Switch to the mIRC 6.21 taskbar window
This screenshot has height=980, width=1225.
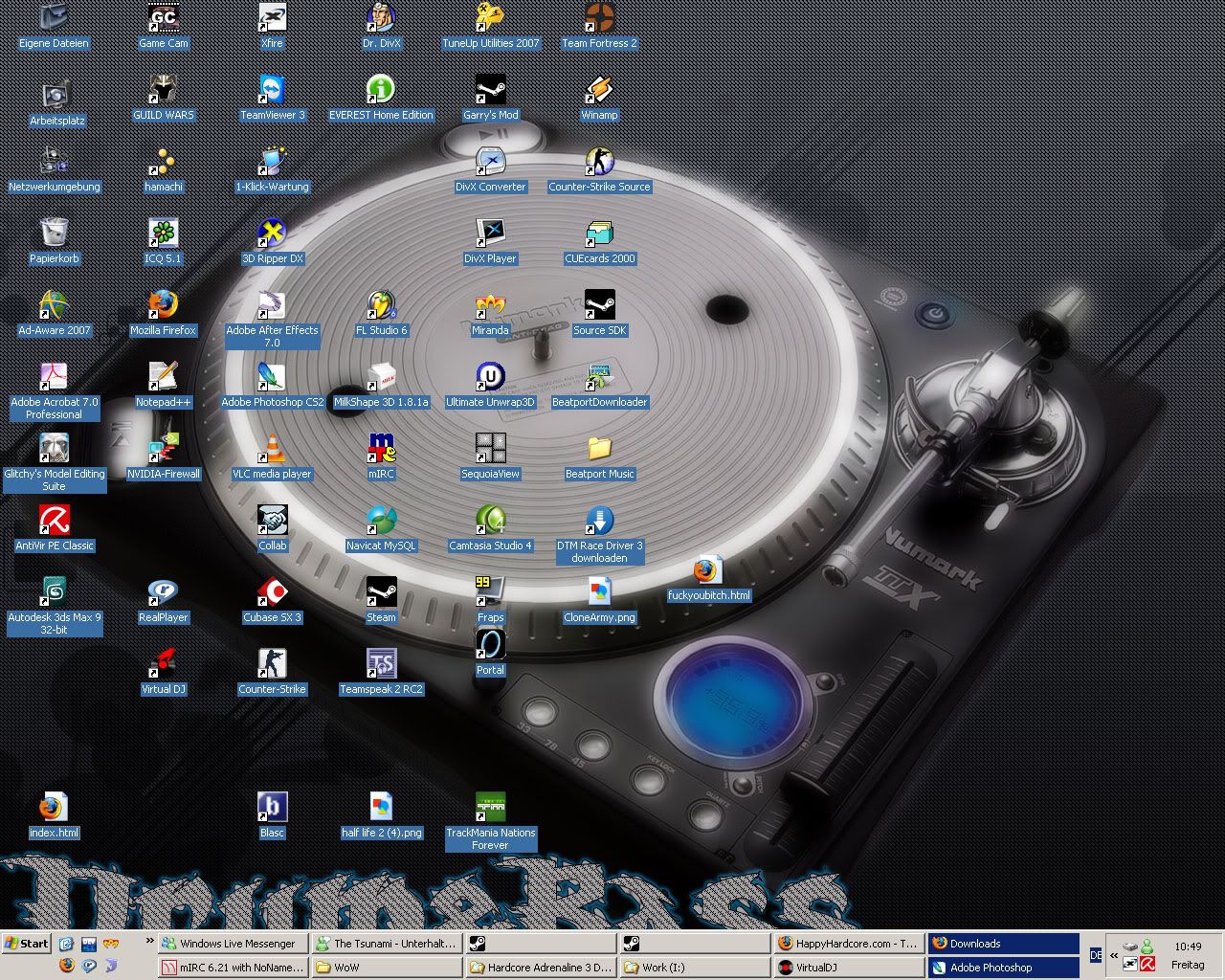(x=232, y=968)
